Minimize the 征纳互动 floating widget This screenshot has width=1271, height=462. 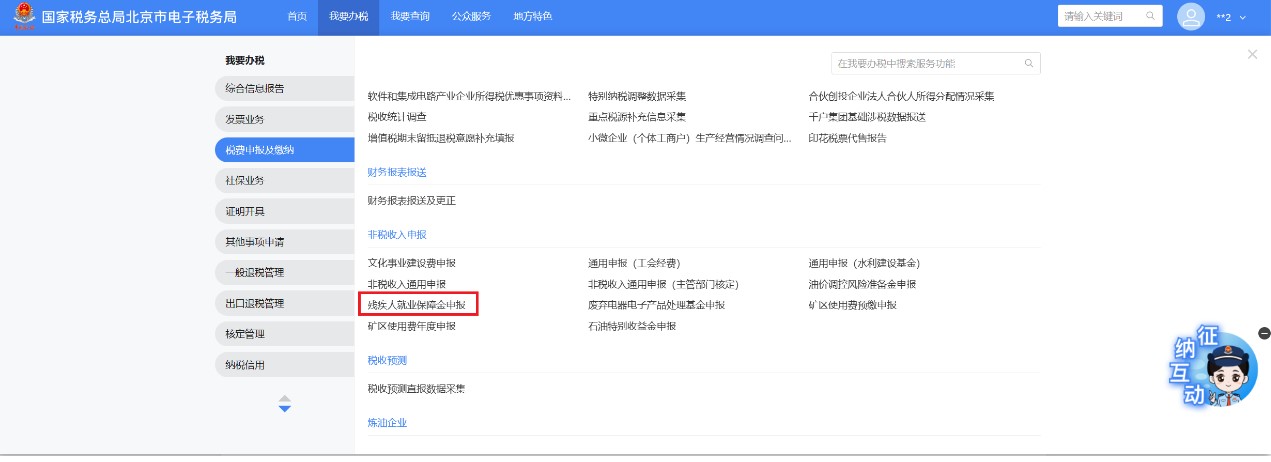coord(1264,333)
